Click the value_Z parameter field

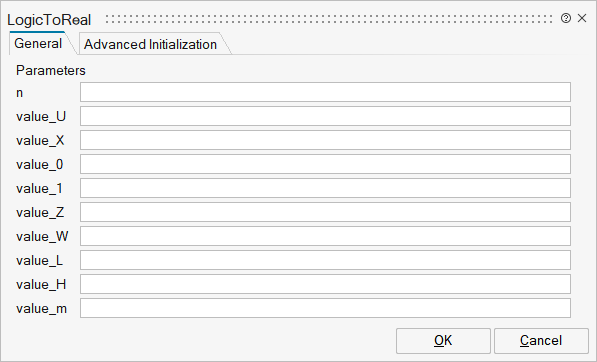tap(325, 212)
